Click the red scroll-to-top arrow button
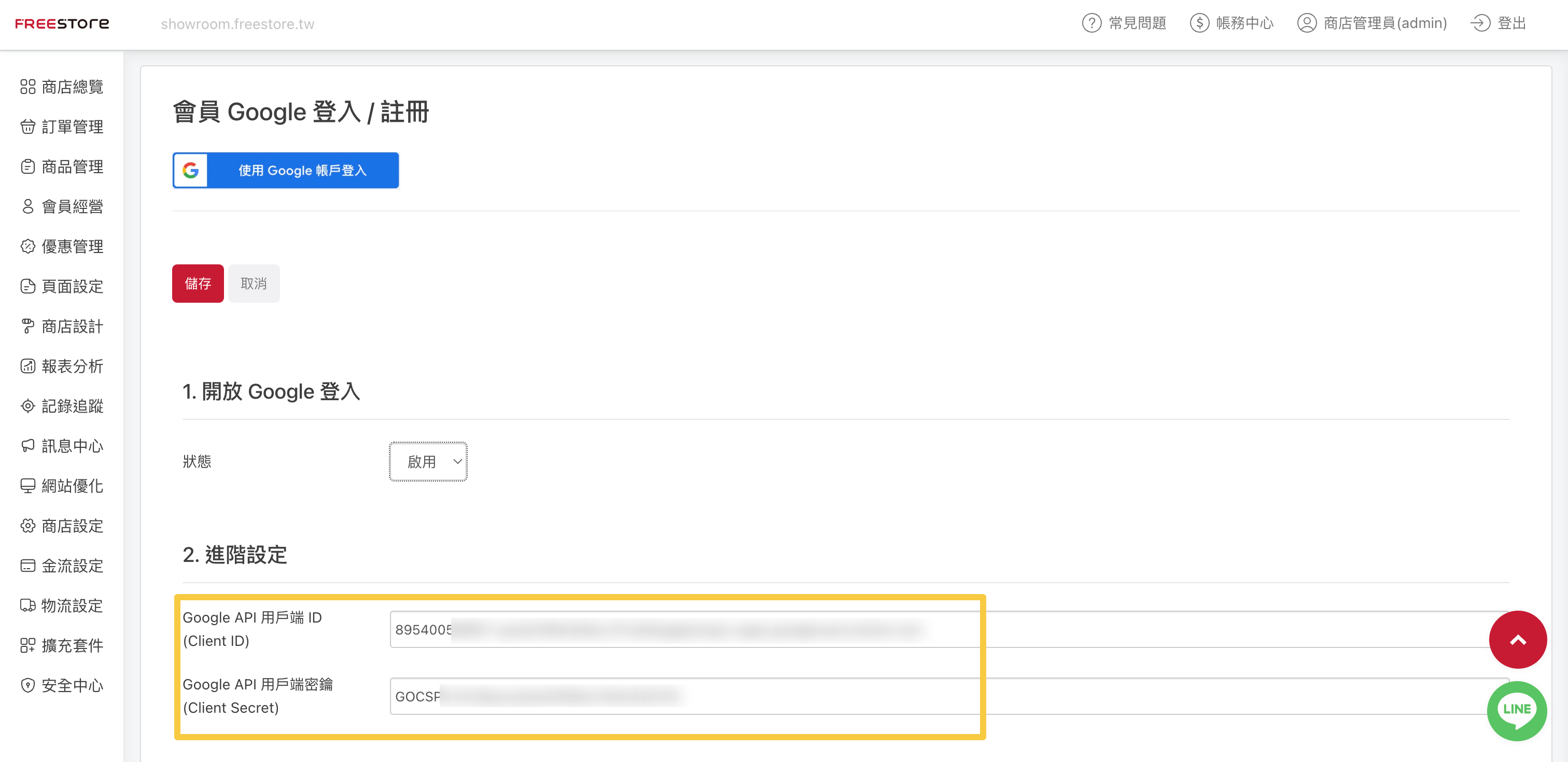Screen dimensions: 1568x762 coord(1518,640)
